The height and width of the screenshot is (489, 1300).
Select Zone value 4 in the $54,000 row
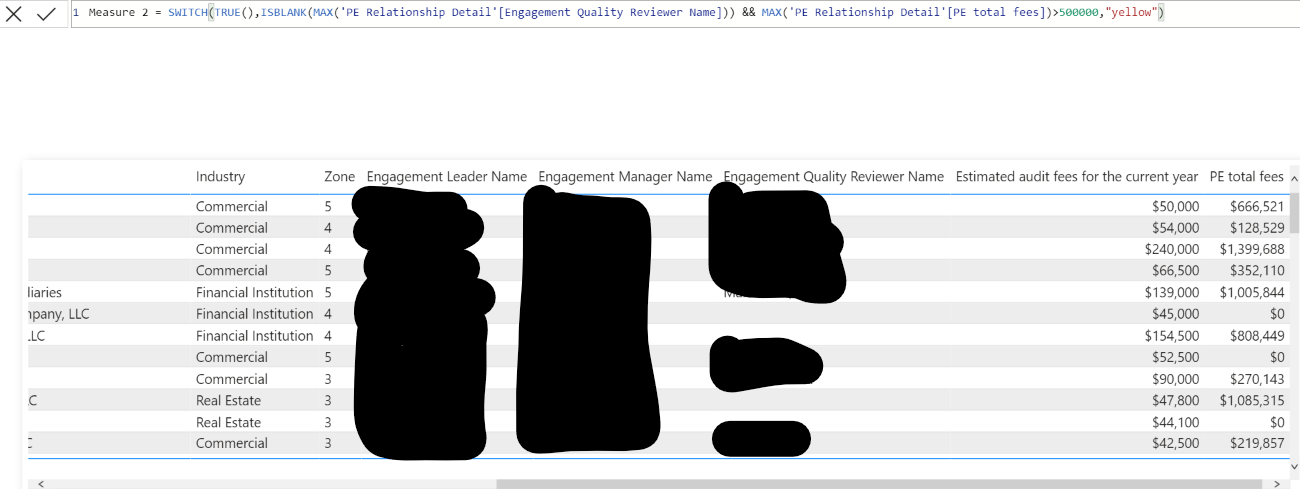(328, 228)
